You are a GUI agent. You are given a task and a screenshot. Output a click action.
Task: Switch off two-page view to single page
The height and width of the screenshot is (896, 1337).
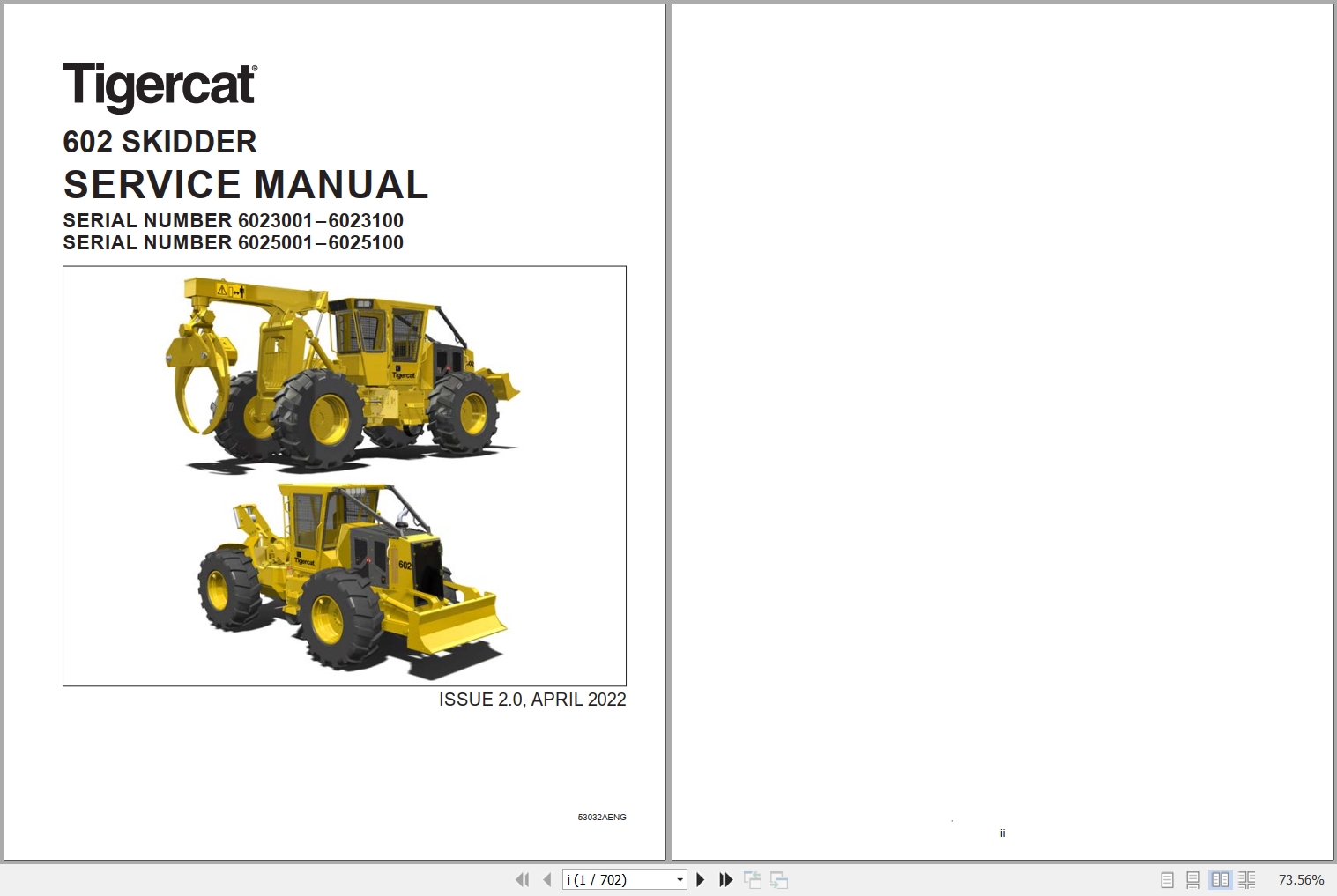(x=1168, y=879)
